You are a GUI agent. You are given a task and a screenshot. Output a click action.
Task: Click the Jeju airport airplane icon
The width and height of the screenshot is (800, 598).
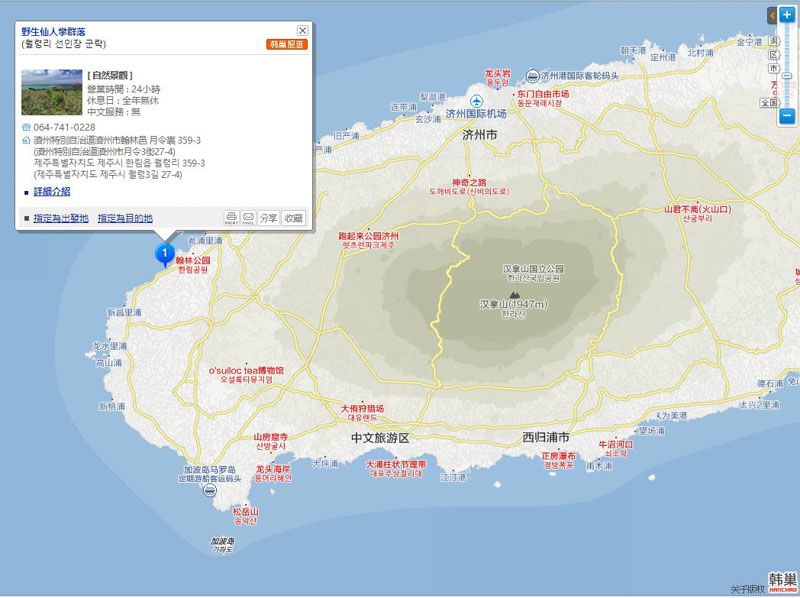tap(476, 101)
